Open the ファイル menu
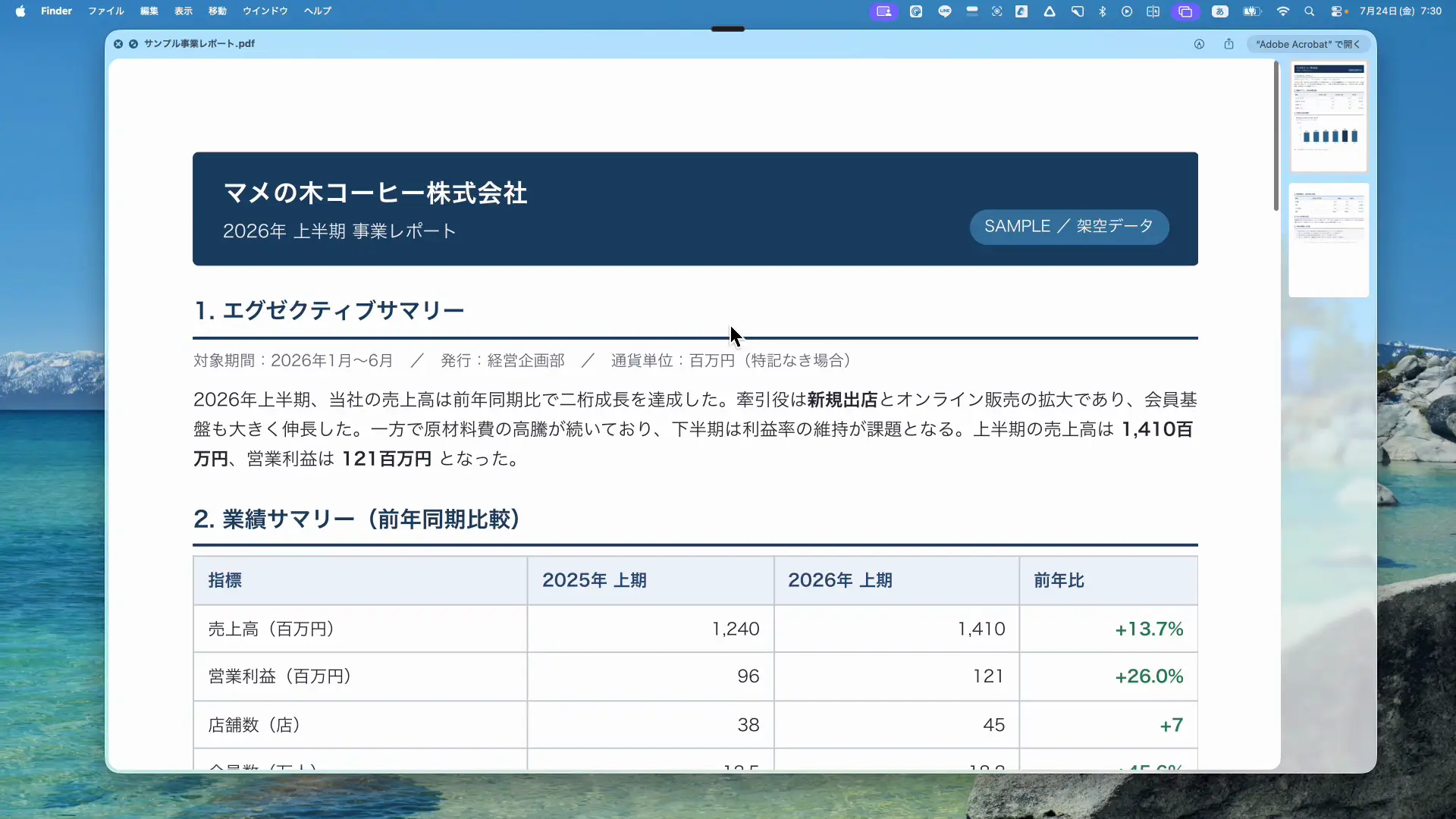Image resolution: width=1456 pixels, height=819 pixels. (106, 11)
